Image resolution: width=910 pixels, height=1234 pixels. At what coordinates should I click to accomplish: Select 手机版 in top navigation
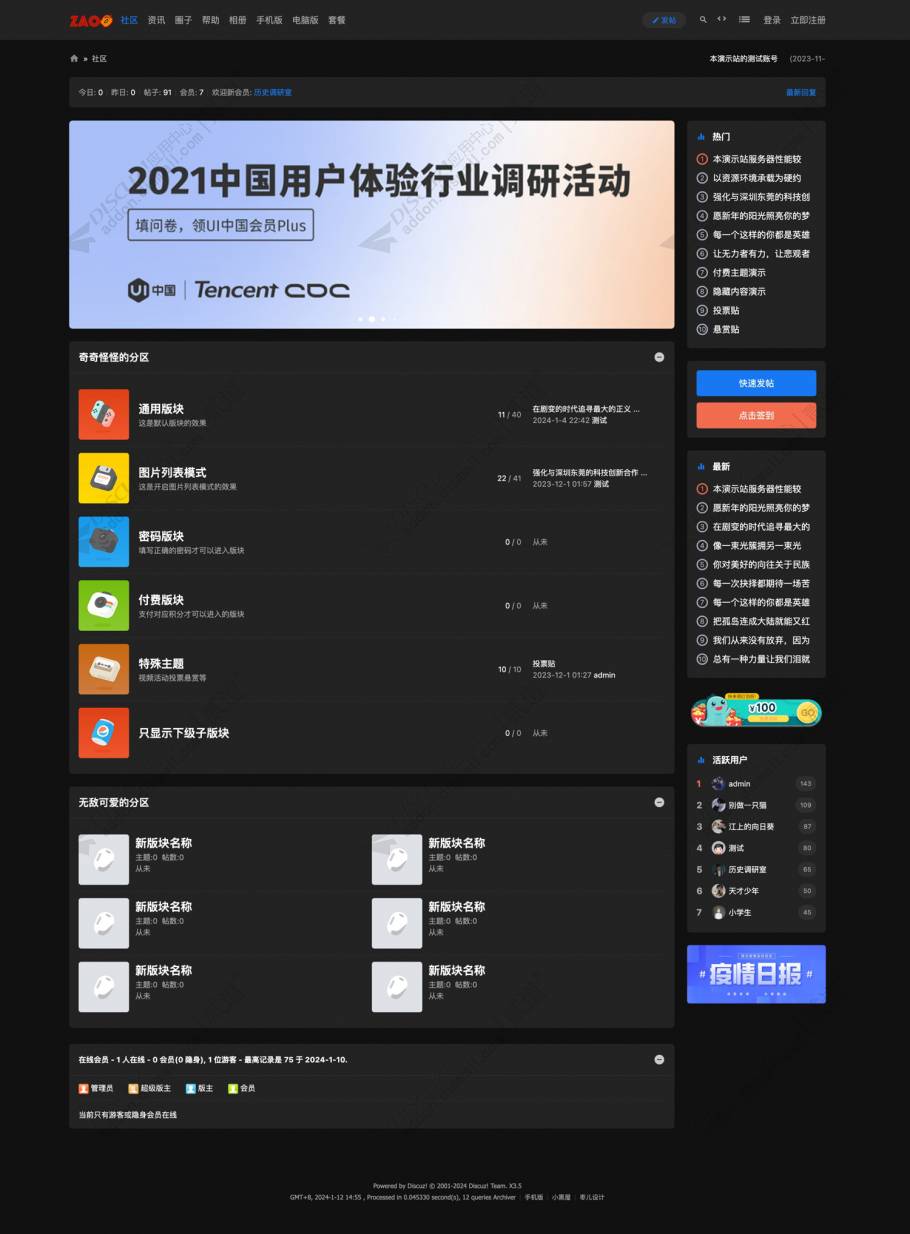point(269,20)
